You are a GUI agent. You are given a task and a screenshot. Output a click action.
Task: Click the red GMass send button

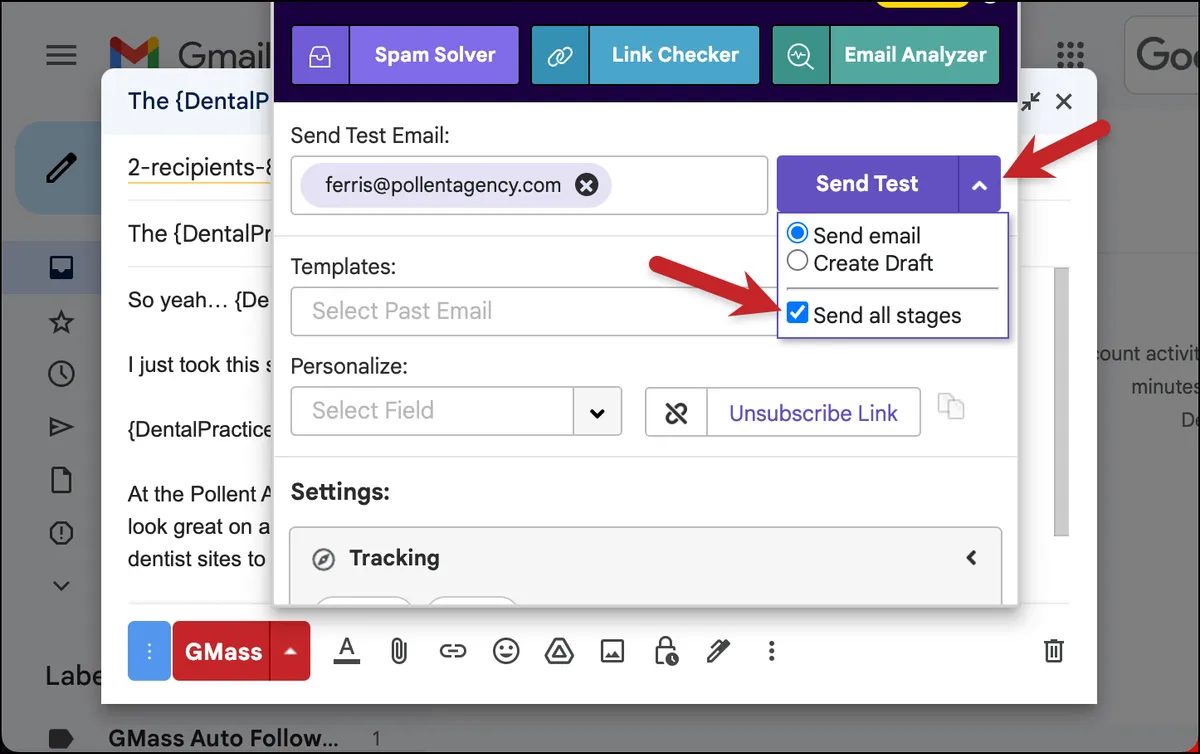tap(223, 651)
